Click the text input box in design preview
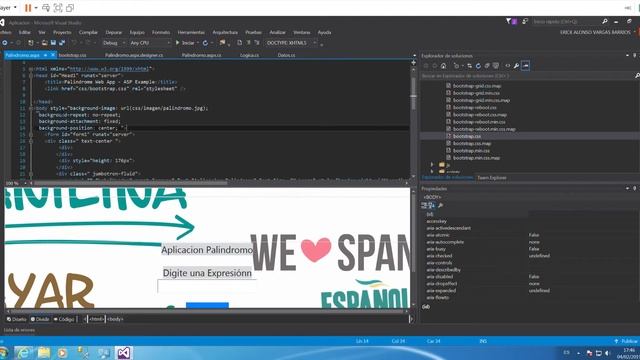The height and width of the screenshot is (360, 640). click(x=207, y=287)
